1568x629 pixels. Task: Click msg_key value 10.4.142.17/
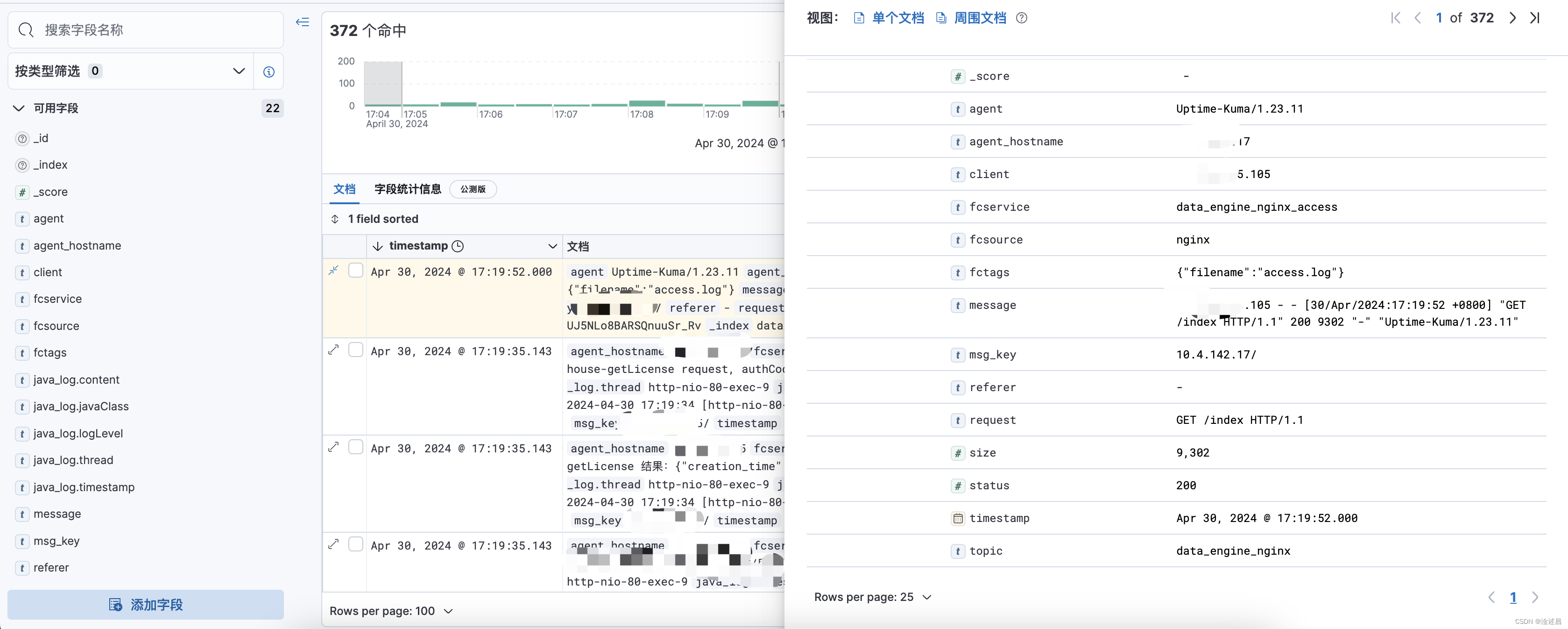click(1215, 354)
